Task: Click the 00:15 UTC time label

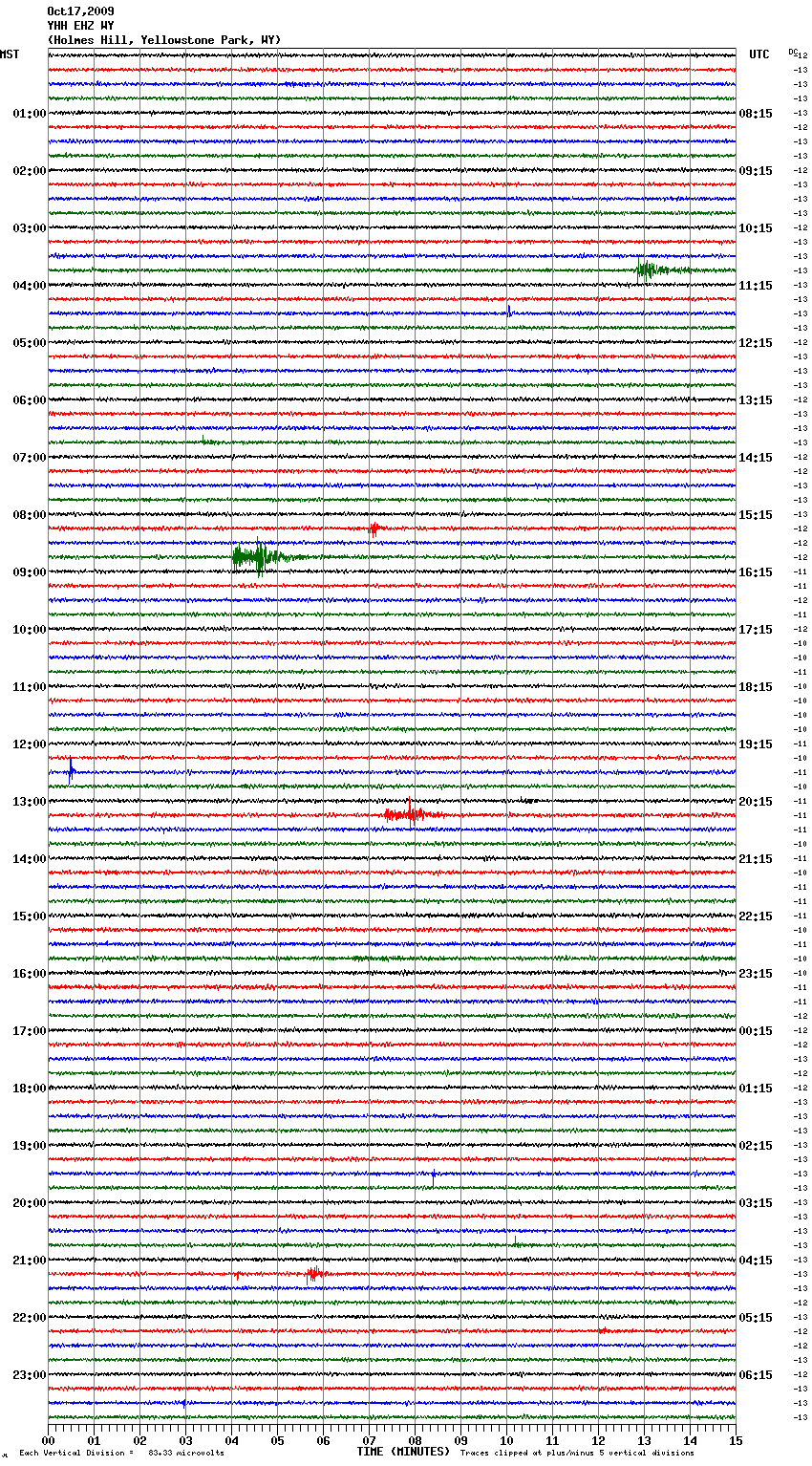Action: 756,1031
